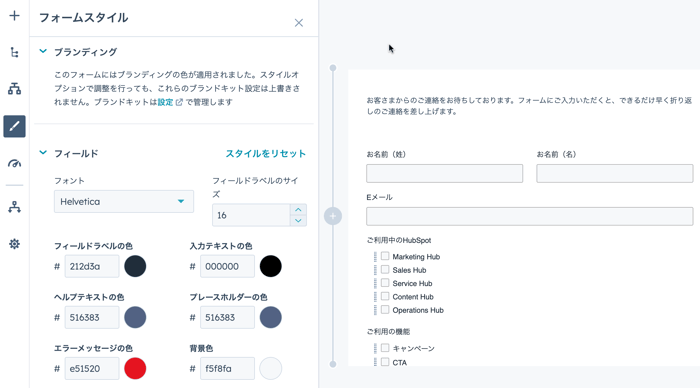Click the external link icon beside 設定
Screen dimensions: 700x388
179,102
